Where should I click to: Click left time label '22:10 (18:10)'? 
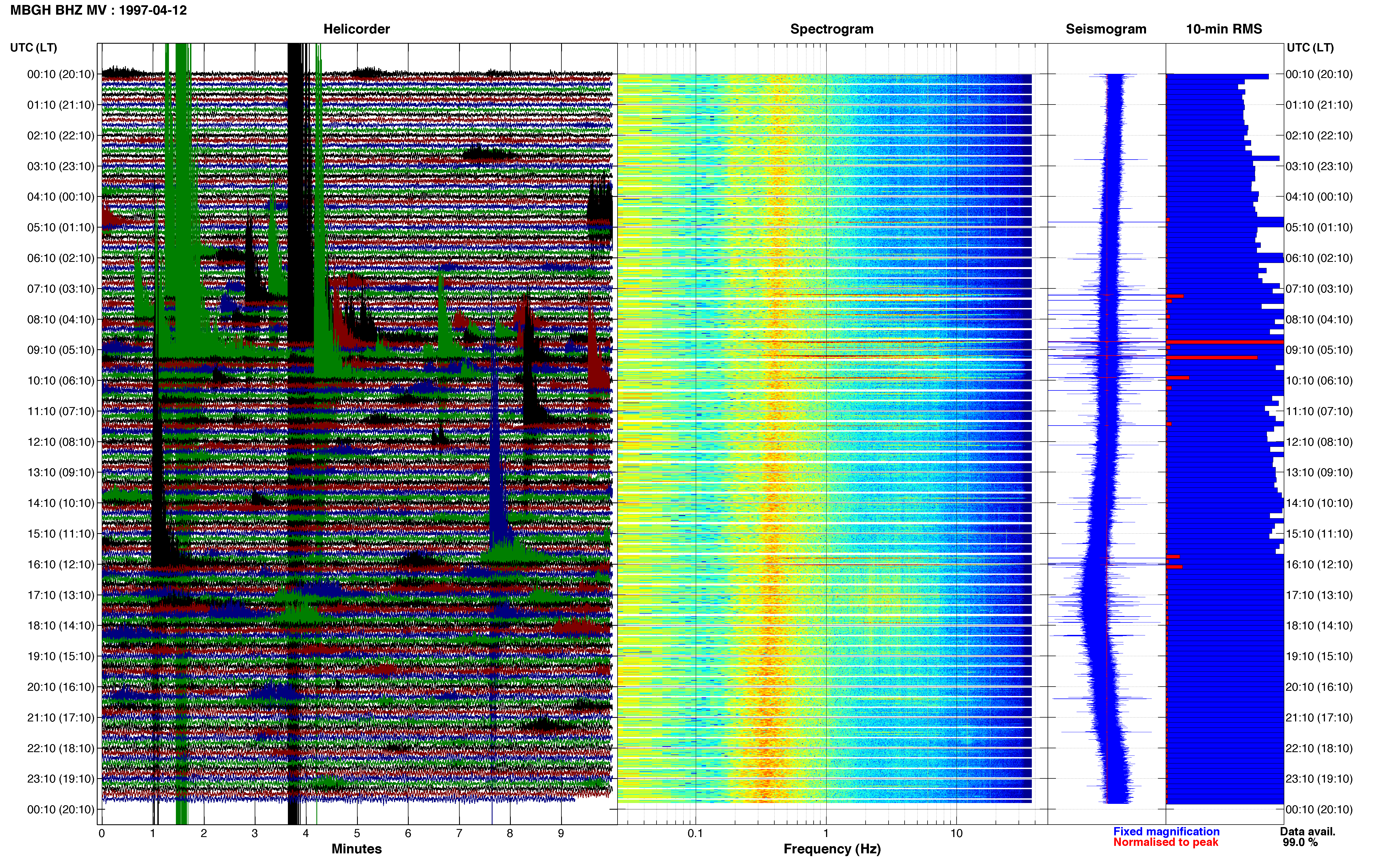point(61,748)
